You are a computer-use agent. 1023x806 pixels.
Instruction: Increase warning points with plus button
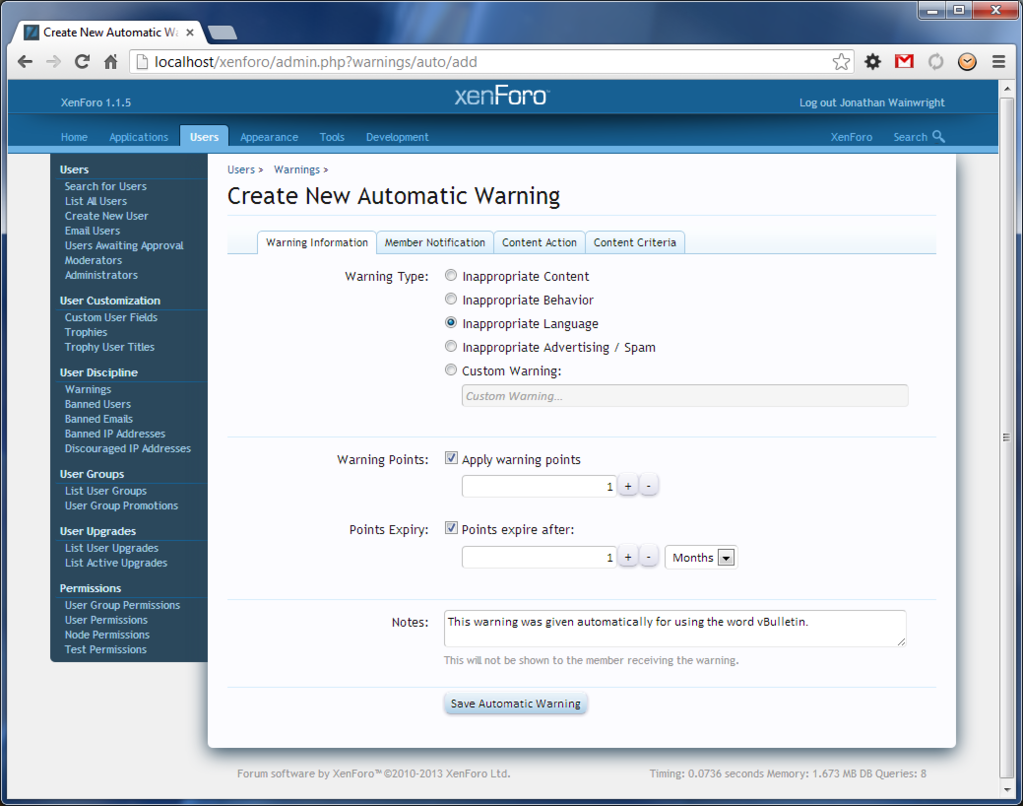point(628,487)
